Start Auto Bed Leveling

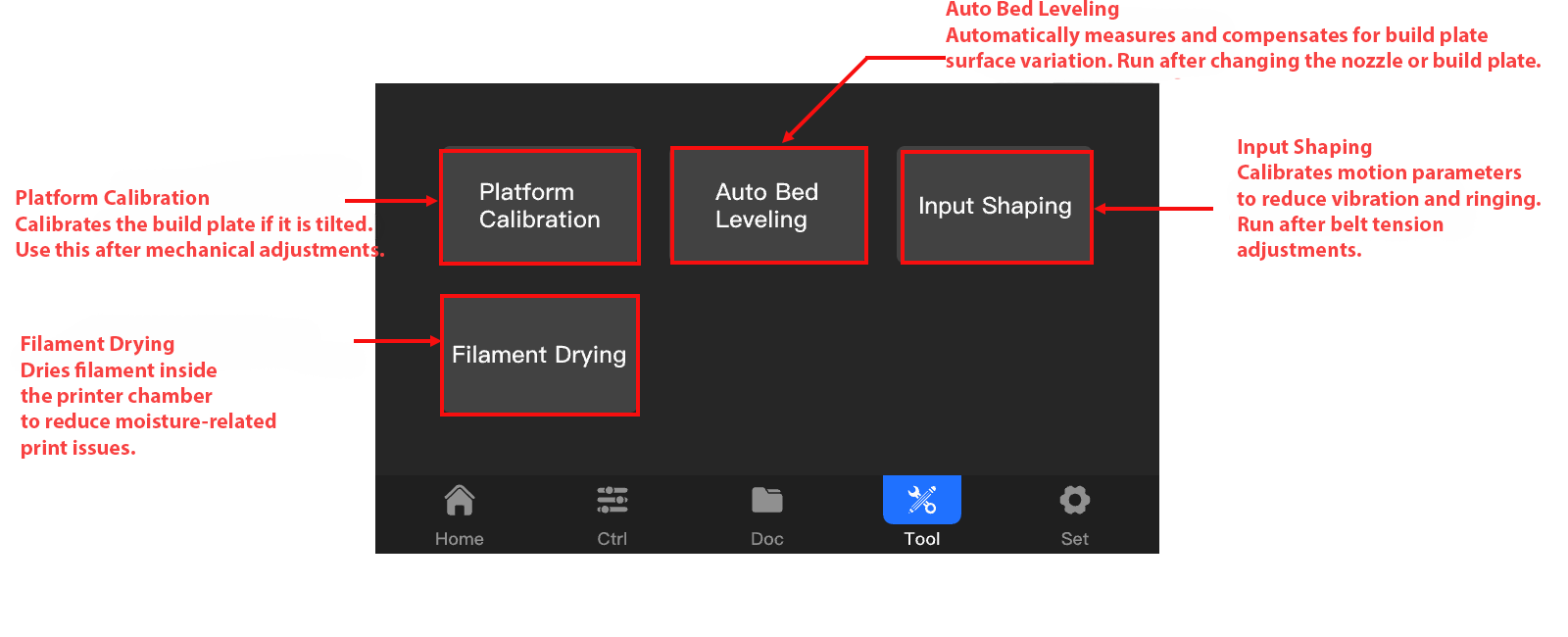point(768,206)
